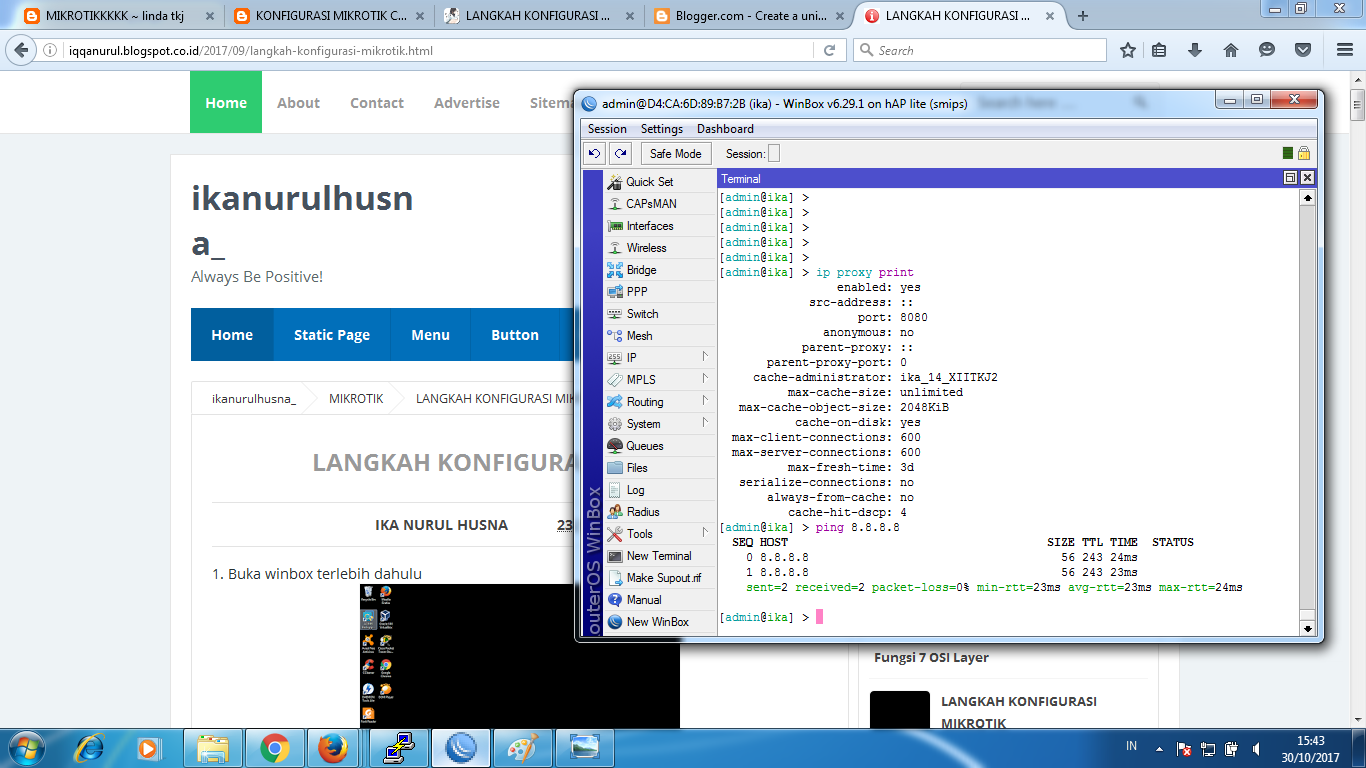Screen dimensions: 1366x768
Task: Open the WinBox Session menu
Action: pos(607,129)
